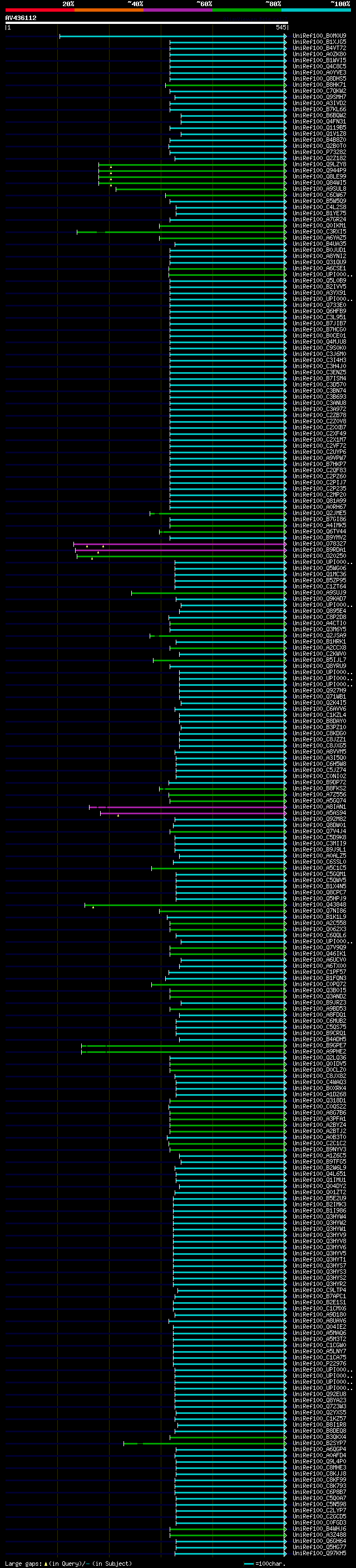Select hit label UniRef100_Q8YRU9
This screenshot has height=1568, width=356.
click(319, 666)
